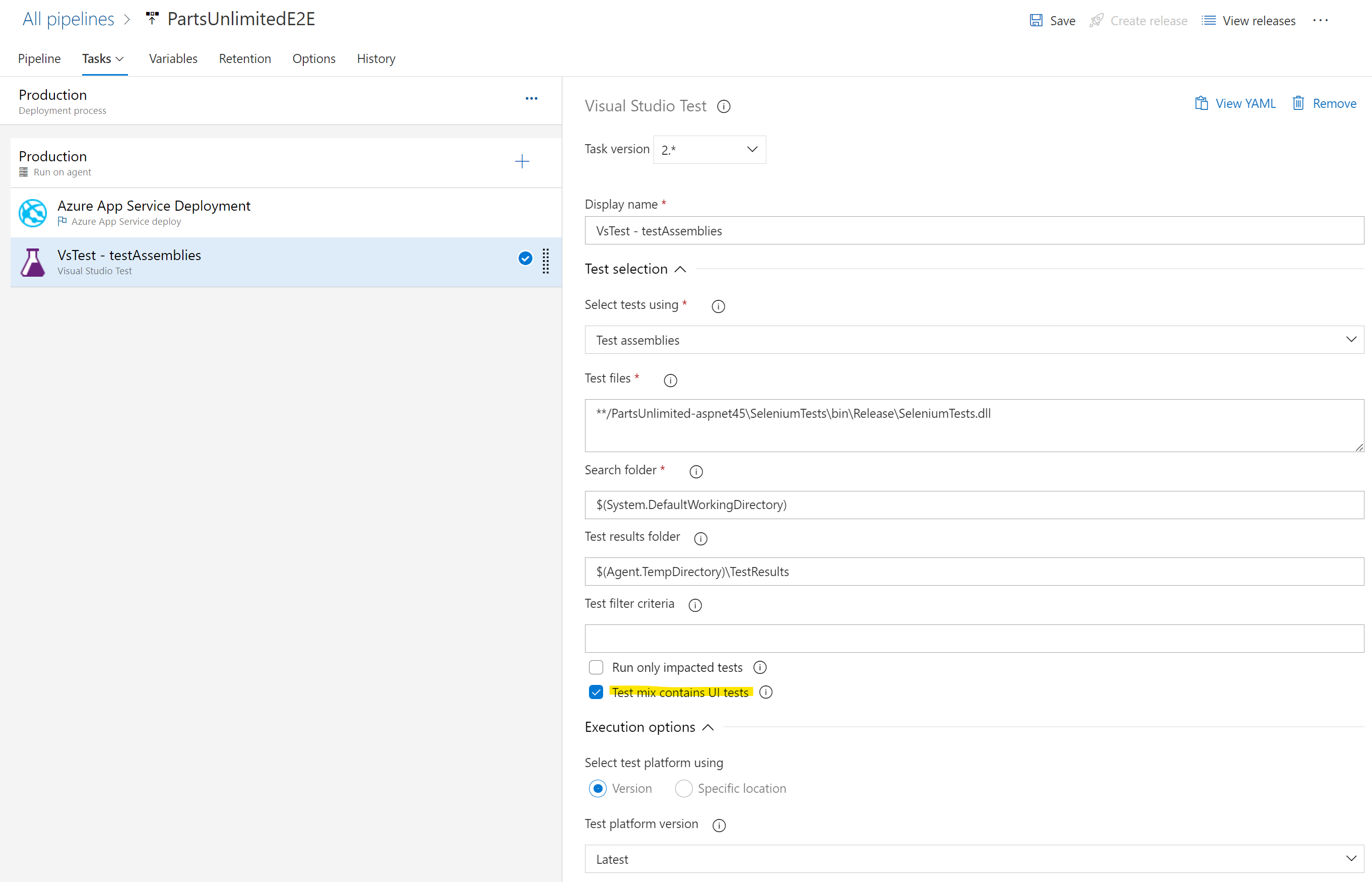
Task: Open the History tab
Action: [x=375, y=58]
